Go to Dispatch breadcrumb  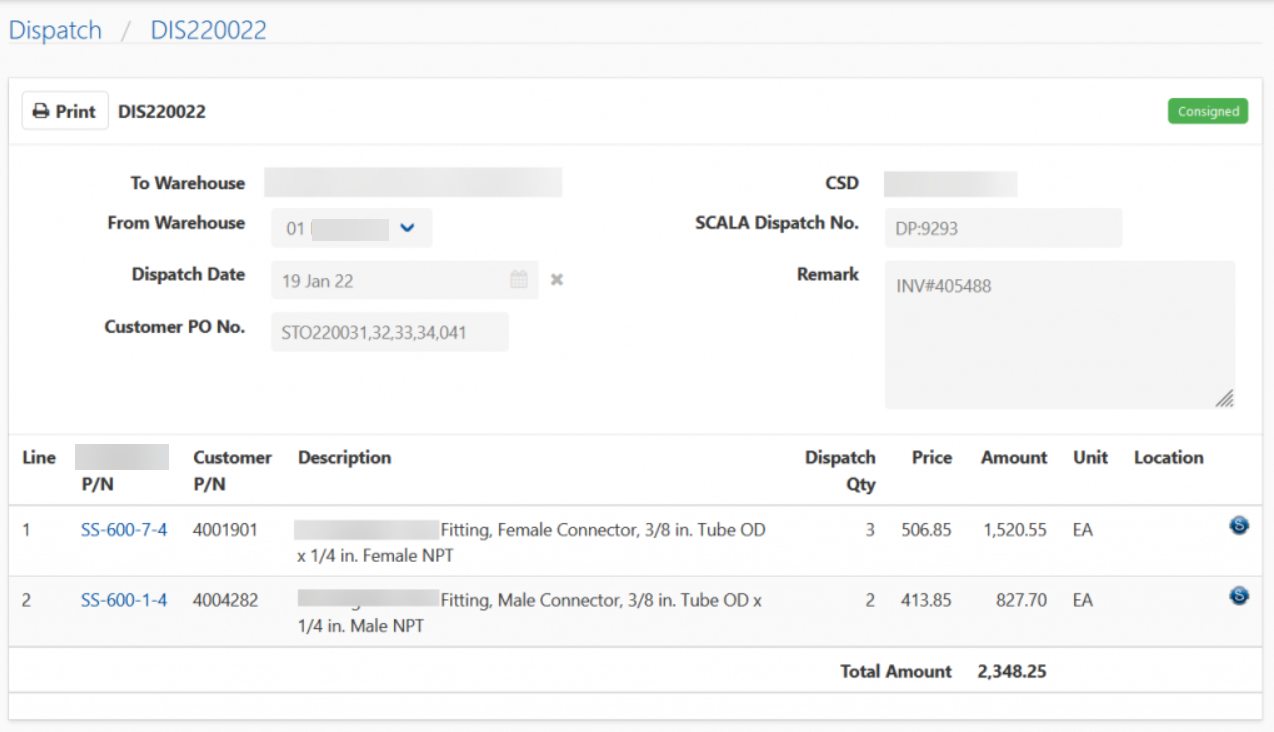click(x=55, y=30)
